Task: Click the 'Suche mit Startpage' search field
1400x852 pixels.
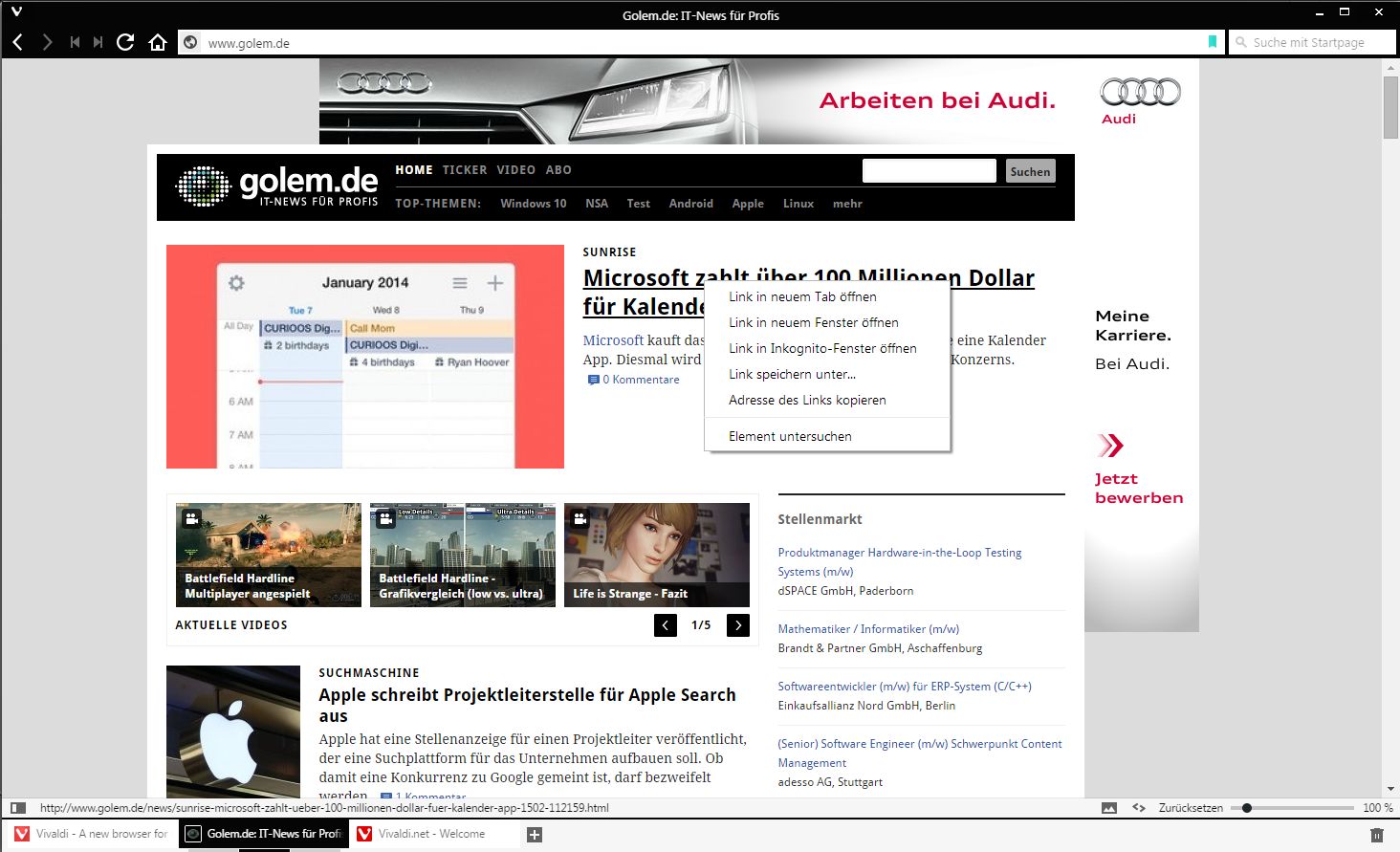Action: click(x=1311, y=42)
